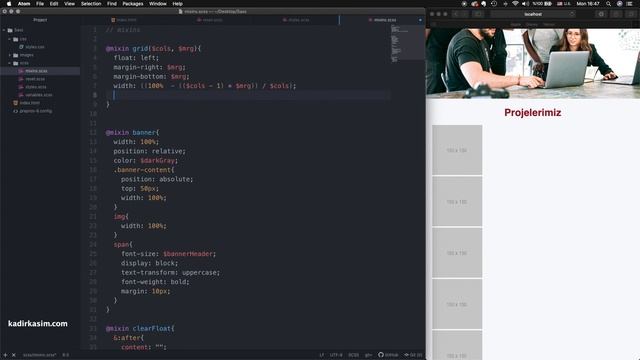This screenshot has height=360, width=640.
Task: Open the View menu
Action: tap(69, 4)
